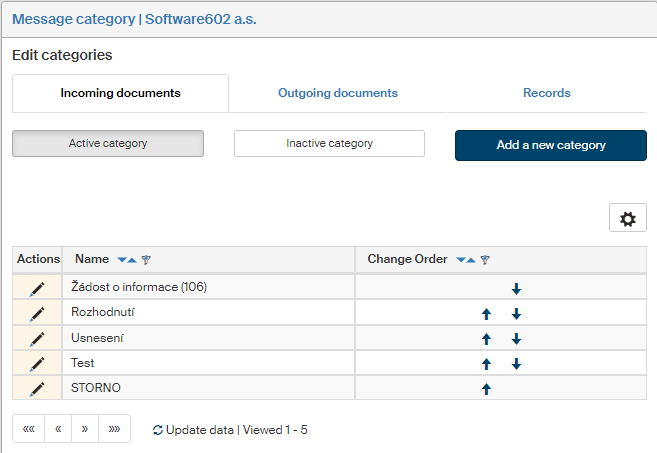Click Add a new category button
This screenshot has width=657, height=453.
tap(551, 145)
